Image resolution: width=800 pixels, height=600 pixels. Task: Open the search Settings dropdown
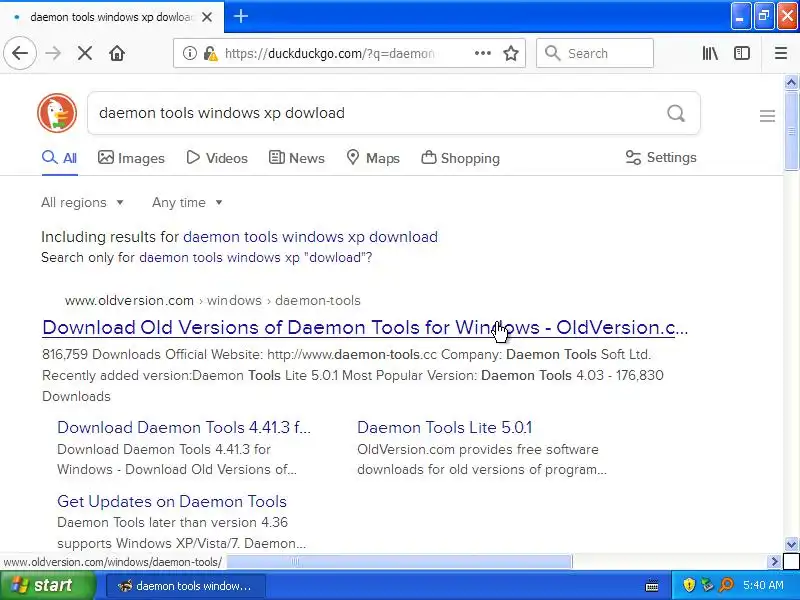[x=661, y=158]
